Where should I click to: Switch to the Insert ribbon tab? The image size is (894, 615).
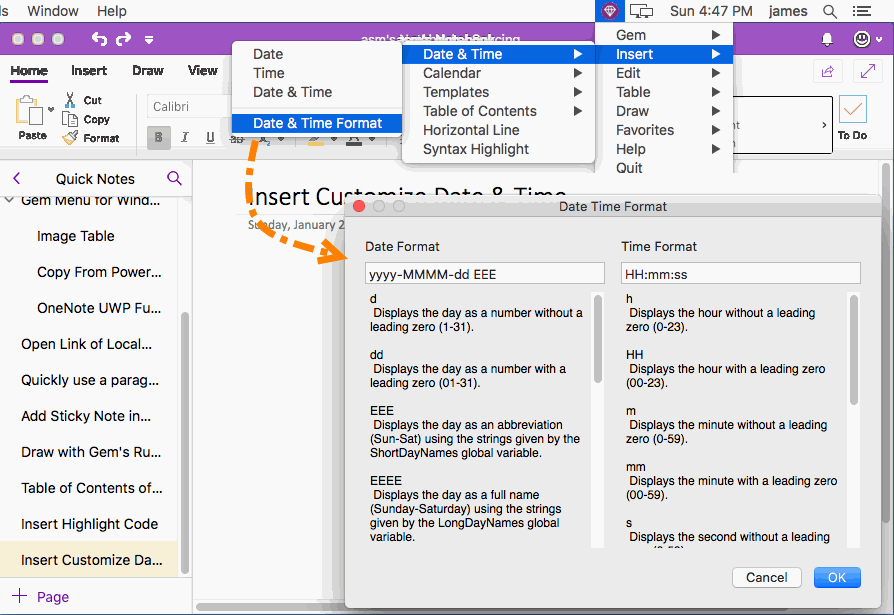[x=89, y=71]
